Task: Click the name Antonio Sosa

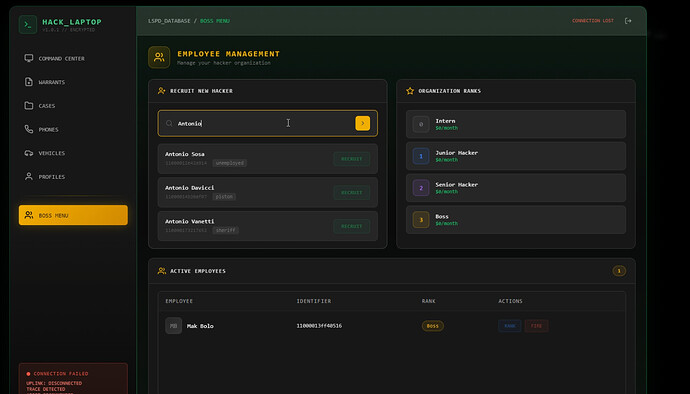Action: tap(185, 154)
